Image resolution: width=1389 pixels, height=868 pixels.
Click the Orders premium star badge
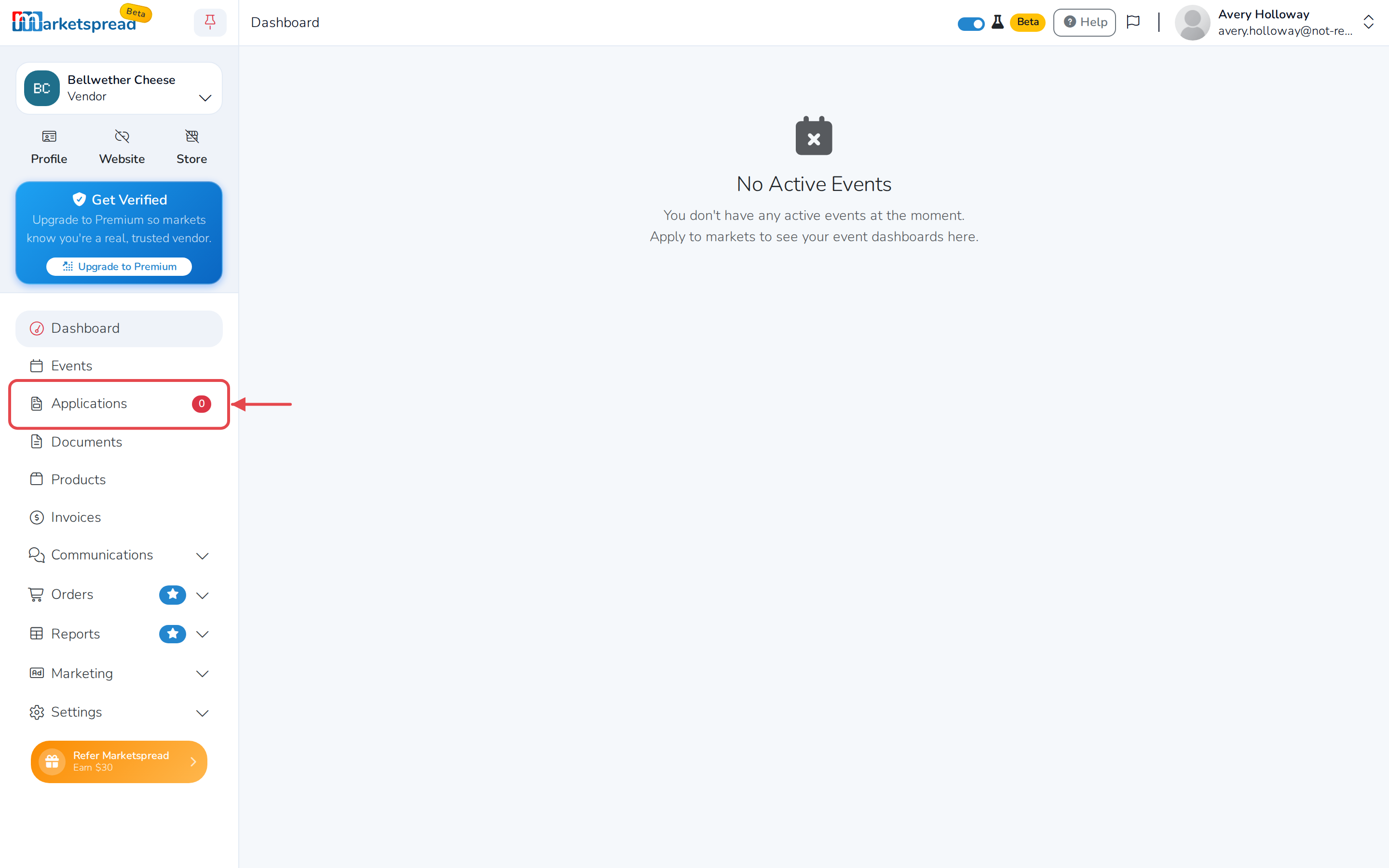(x=172, y=594)
